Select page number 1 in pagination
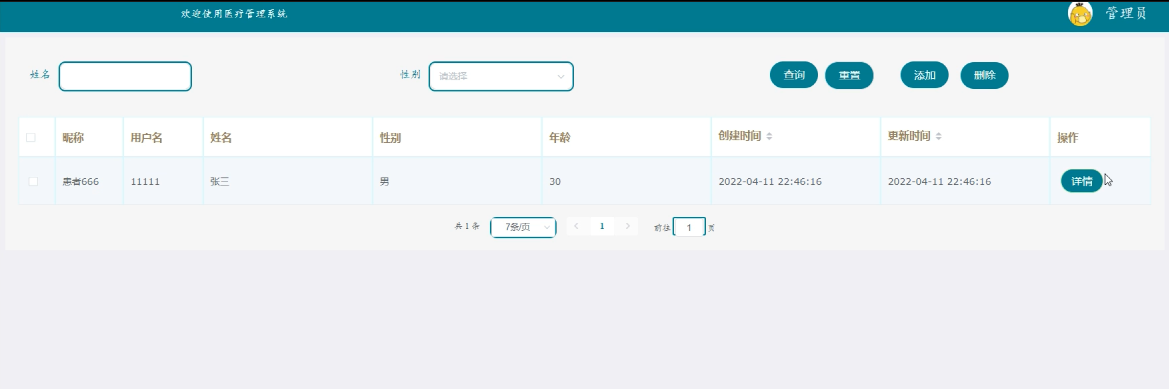1169x389 pixels. click(602, 227)
